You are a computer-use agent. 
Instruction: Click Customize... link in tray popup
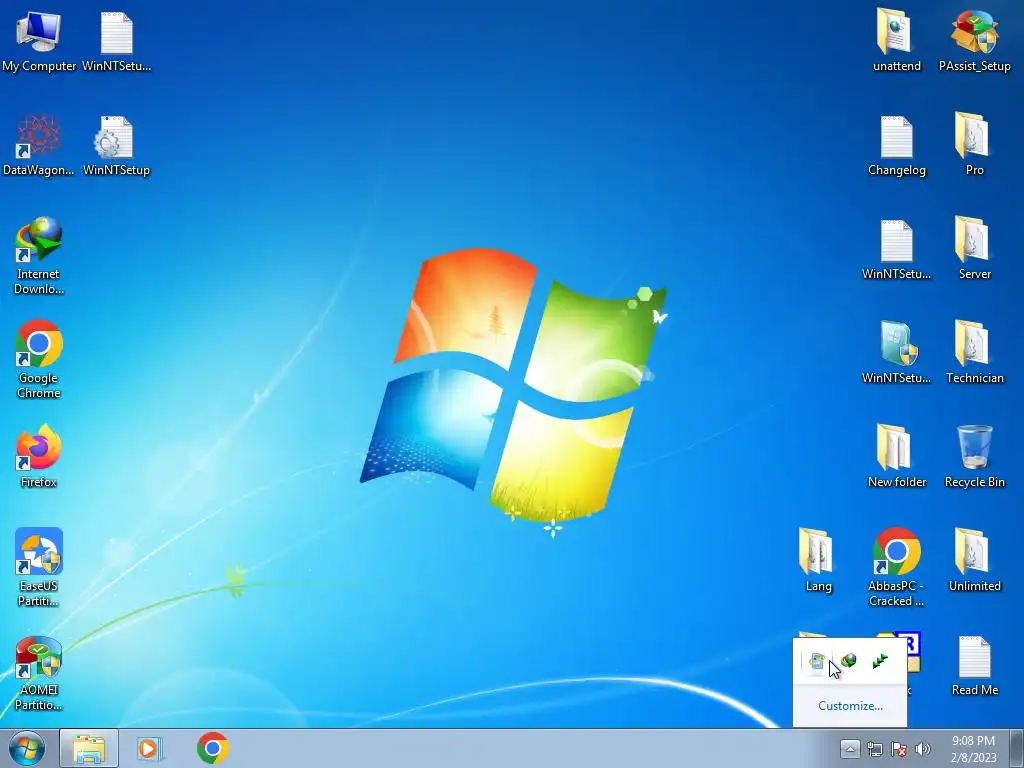tap(850, 706)
